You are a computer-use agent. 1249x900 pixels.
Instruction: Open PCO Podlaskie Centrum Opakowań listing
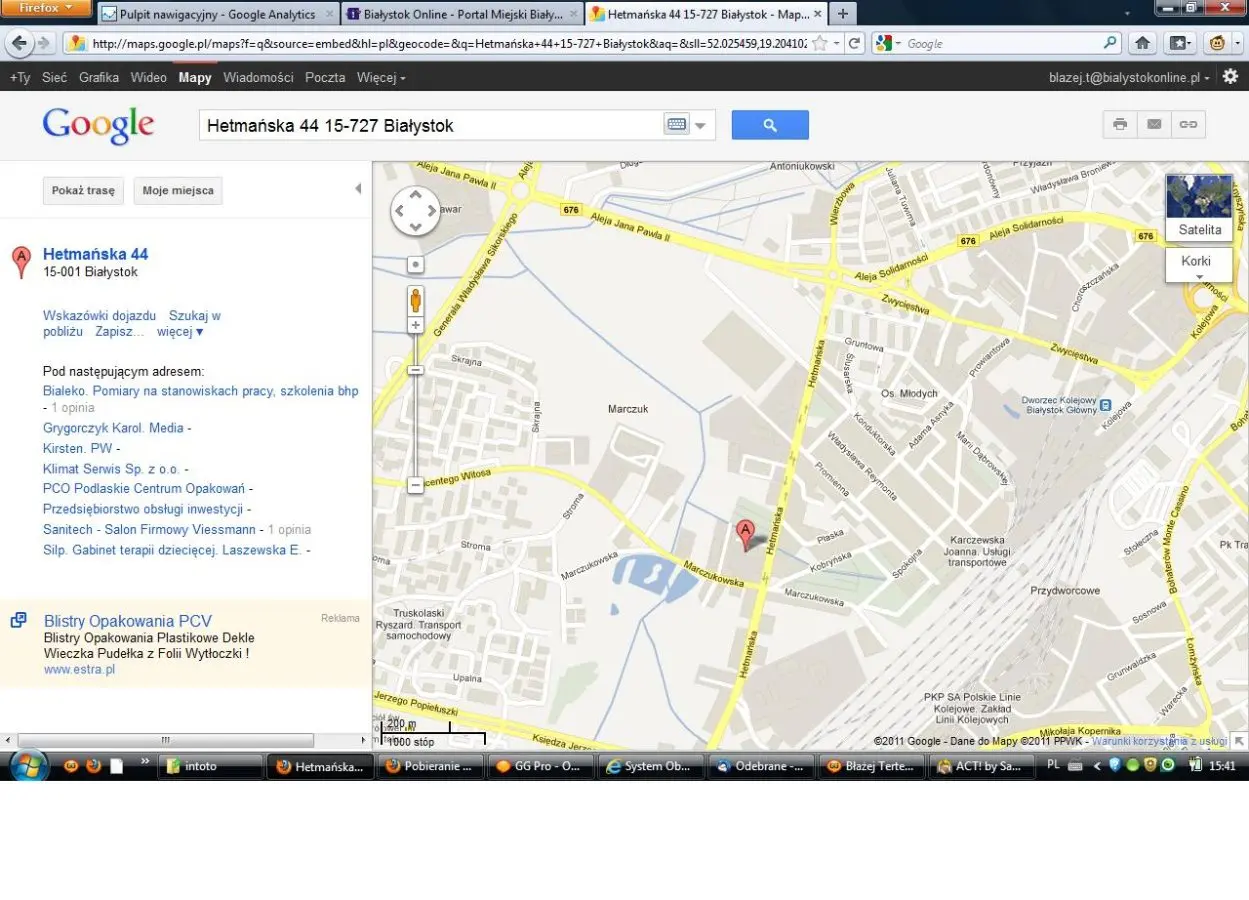coord(144,488)
